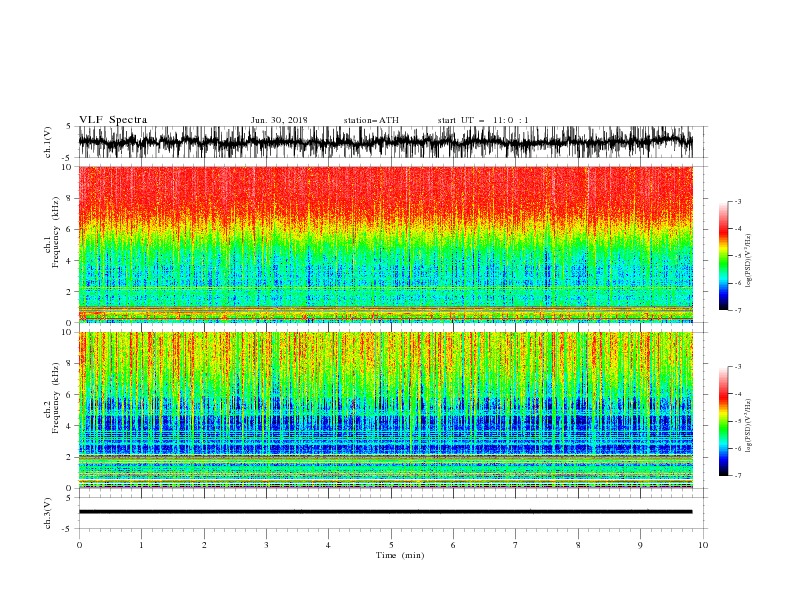Screen dimensions: 792x612
Task: Click time axis tick label "0"
Action: coord(79,545)
